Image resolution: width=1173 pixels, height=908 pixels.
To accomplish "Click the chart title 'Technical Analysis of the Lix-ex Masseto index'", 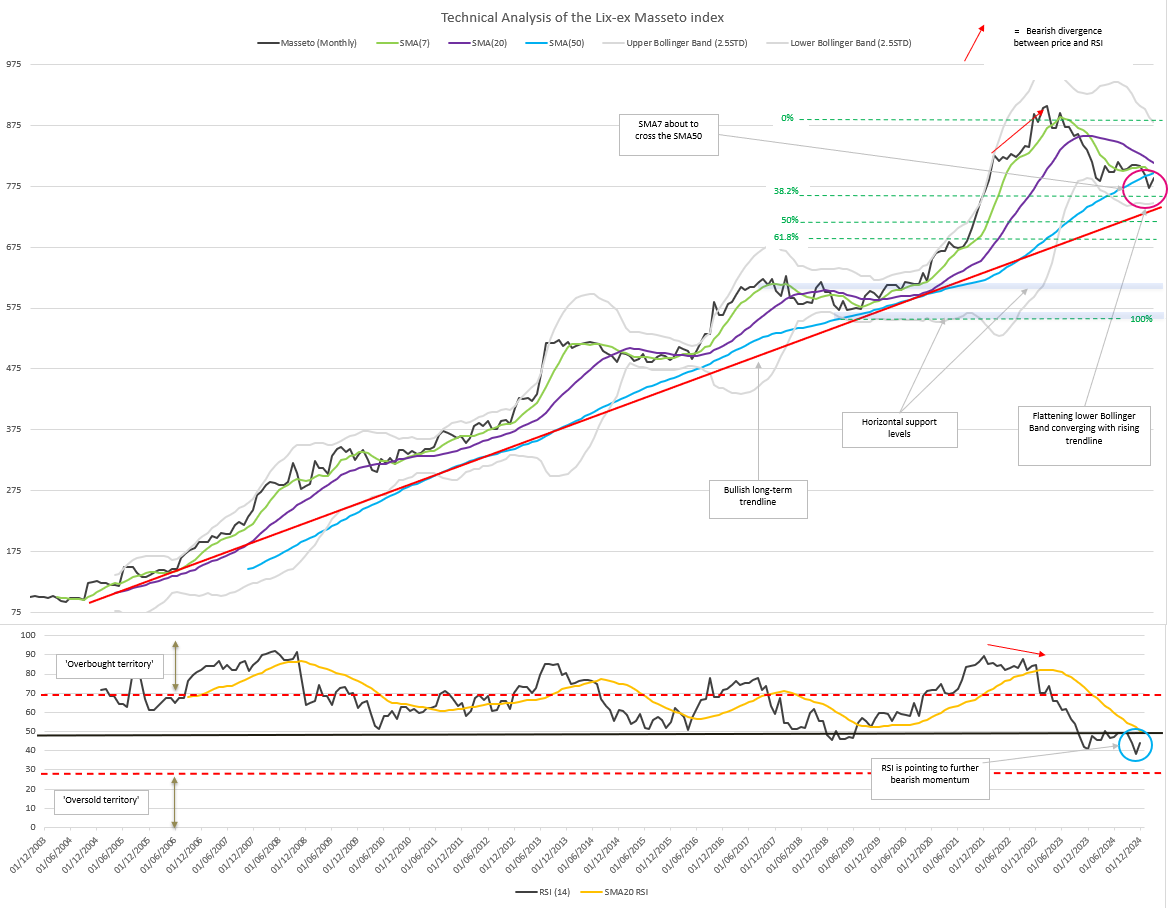I will [x=582, y=17].
